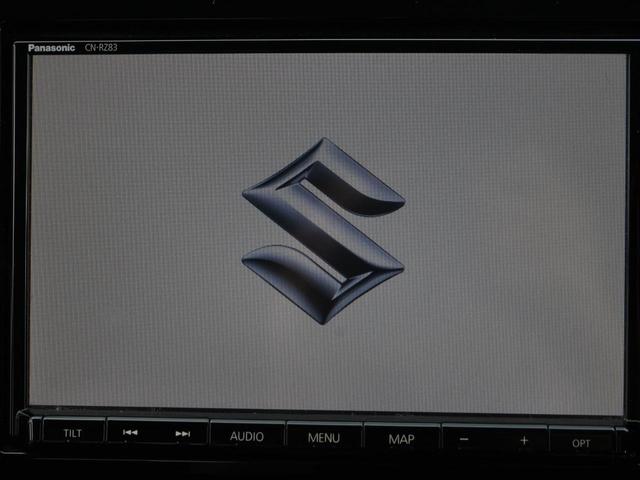Tap the gray area right of the logo
The height and width of the screenshot is (480, 640).
[510, 231]
